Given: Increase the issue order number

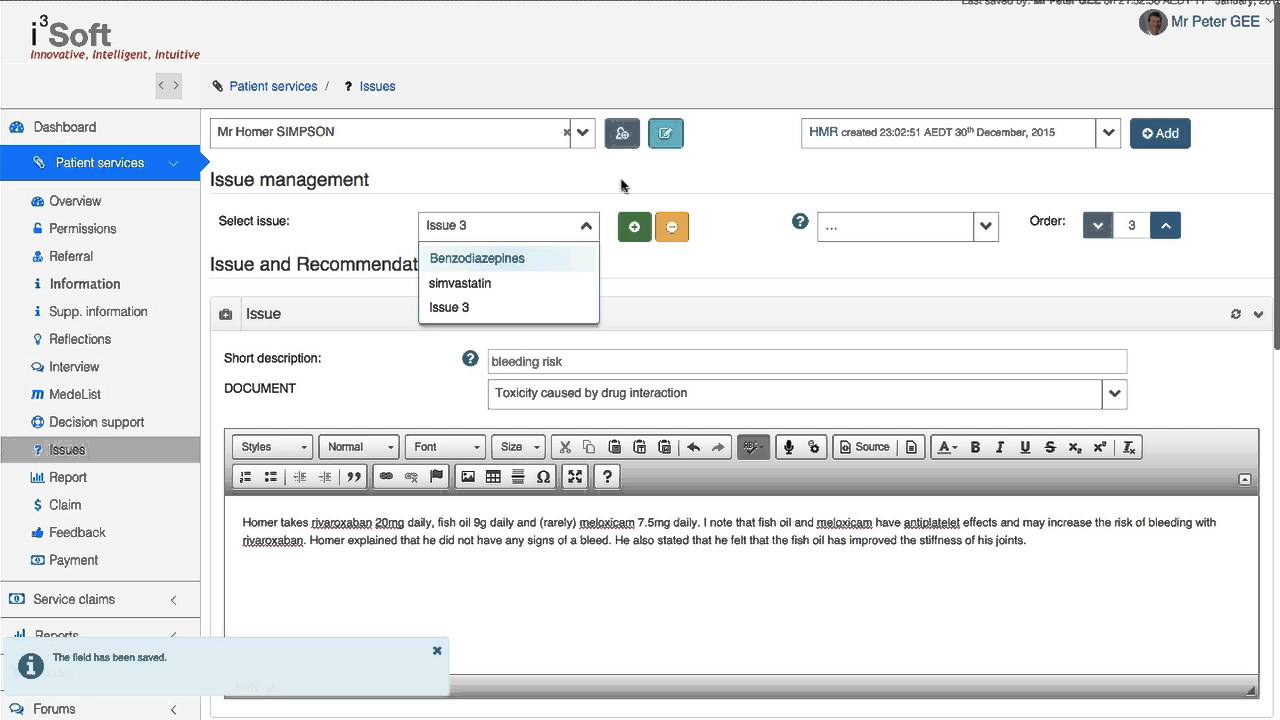Looking at the screenshot, I should 1165,225.
